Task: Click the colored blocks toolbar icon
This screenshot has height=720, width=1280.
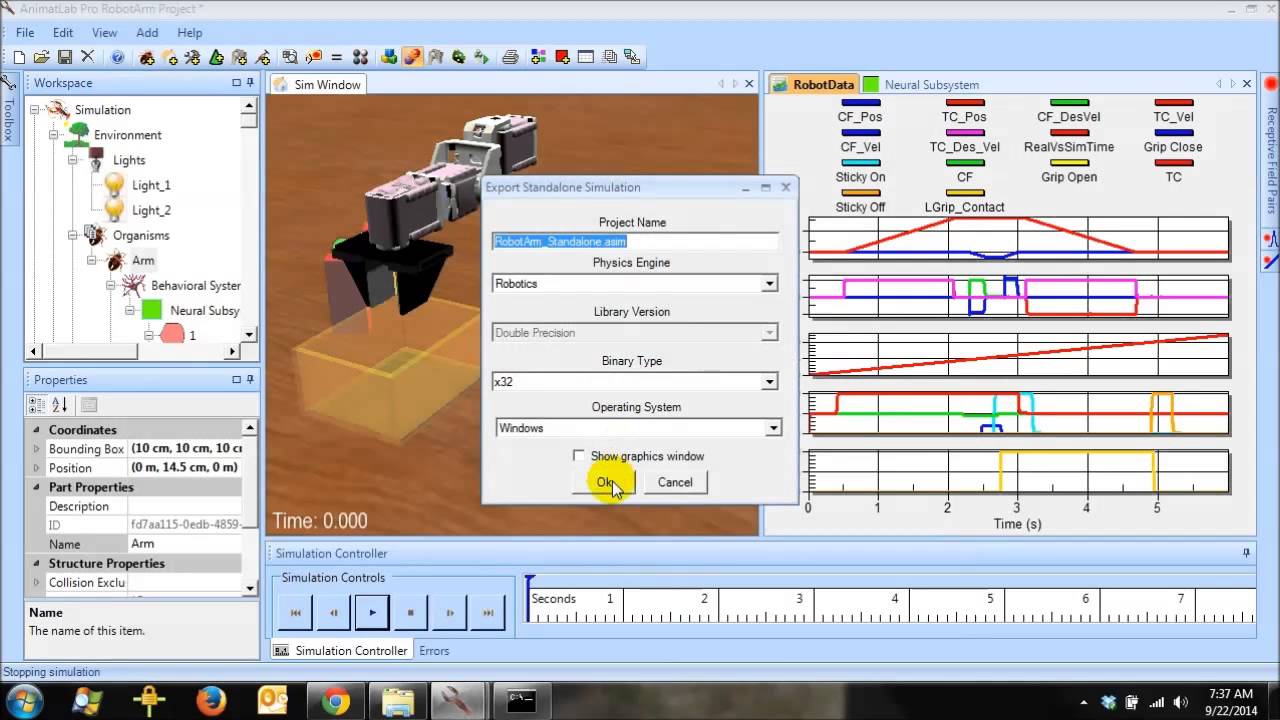Action: click(x=388, y=58)
